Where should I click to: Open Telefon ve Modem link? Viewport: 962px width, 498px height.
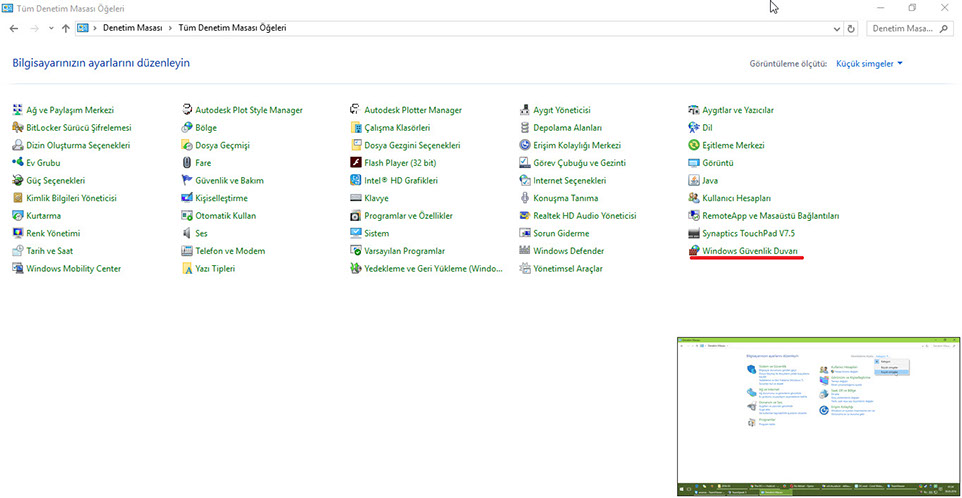click(x=230, y=251)
